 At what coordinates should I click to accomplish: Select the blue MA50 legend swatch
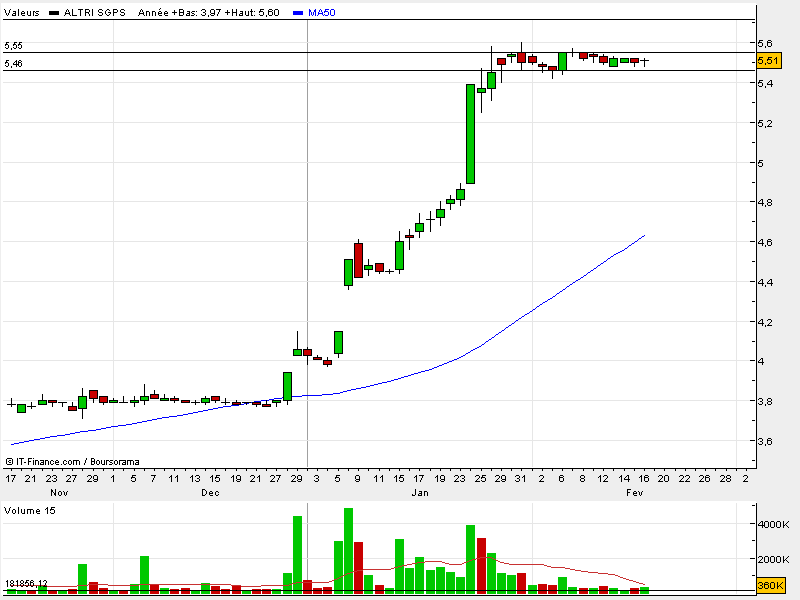click(298, 13)
